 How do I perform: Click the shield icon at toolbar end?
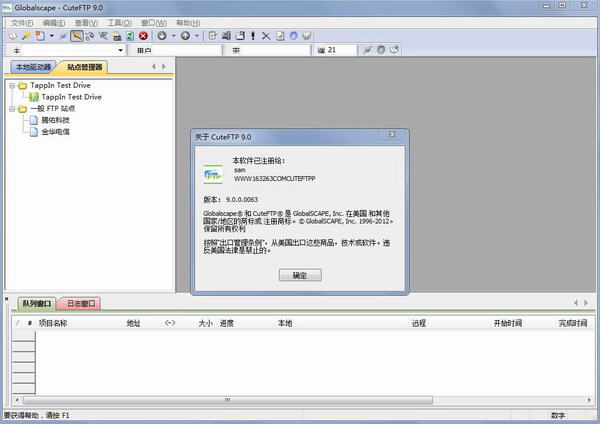[307, 36]
